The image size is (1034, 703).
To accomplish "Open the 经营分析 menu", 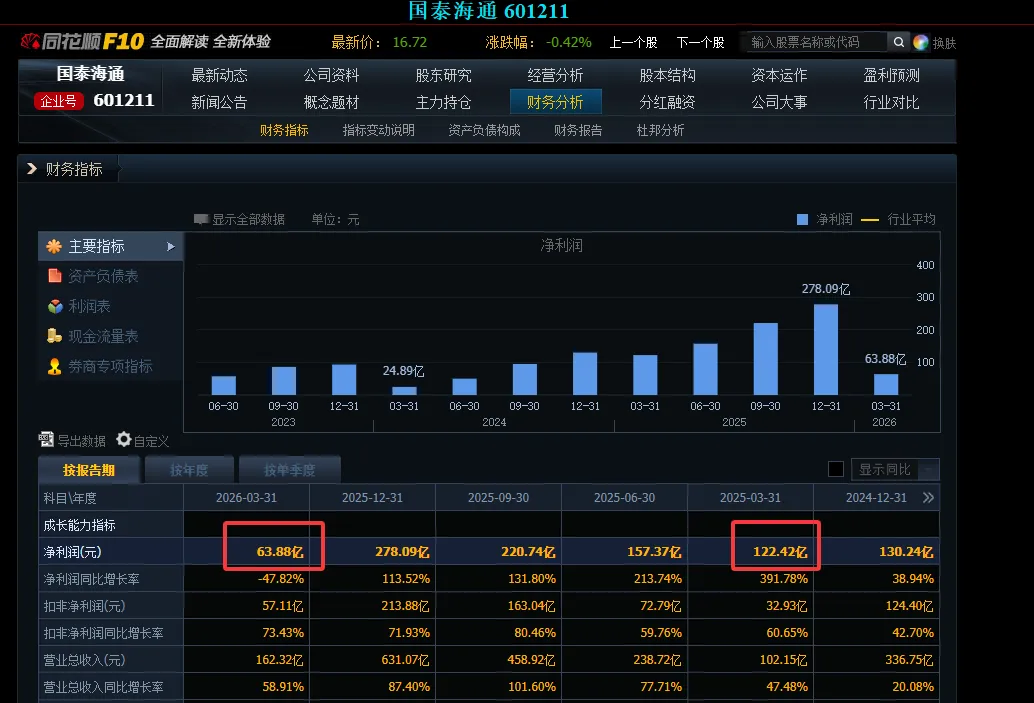I will (555, 75).
